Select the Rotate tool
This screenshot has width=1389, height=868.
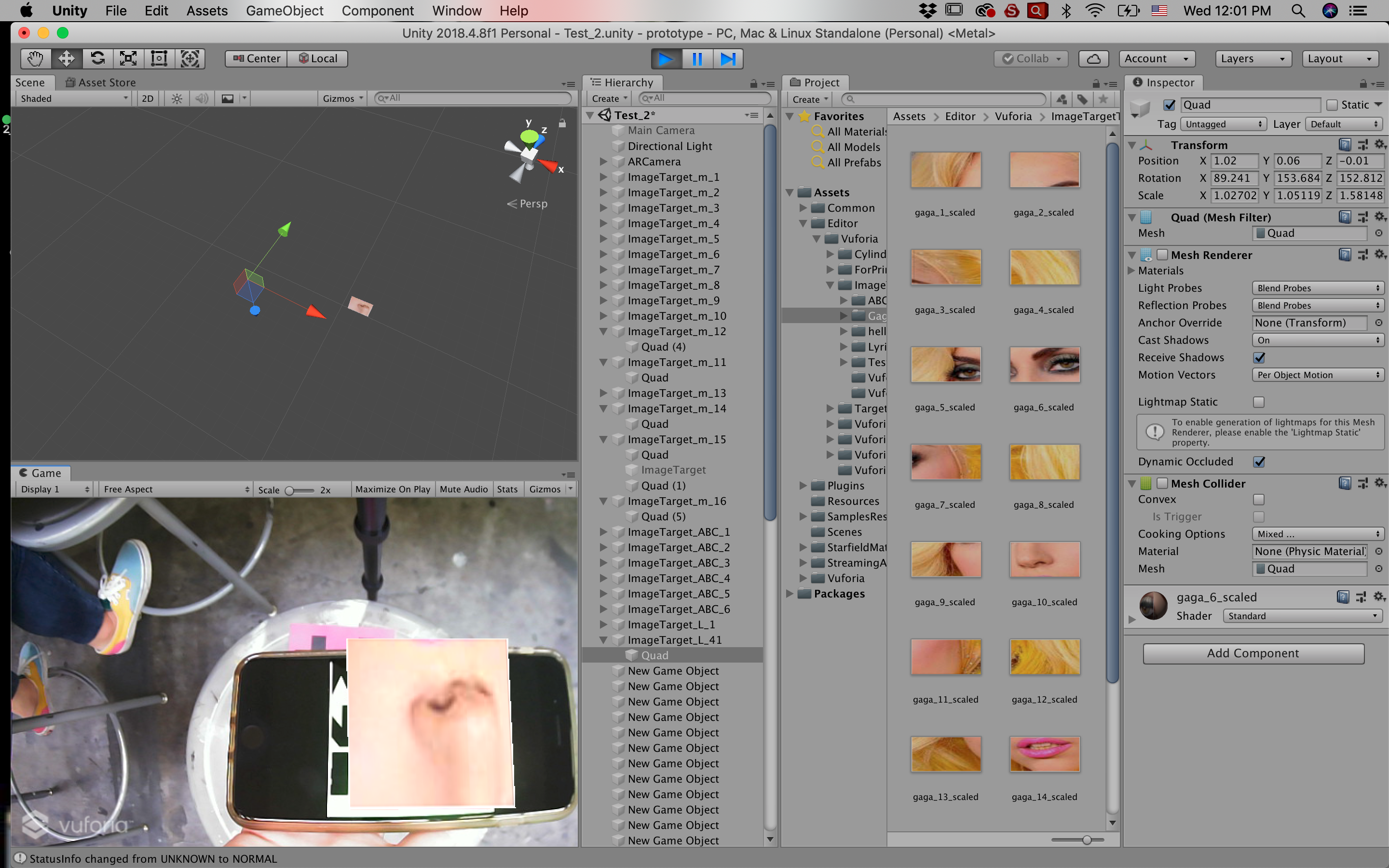point(97,58)
